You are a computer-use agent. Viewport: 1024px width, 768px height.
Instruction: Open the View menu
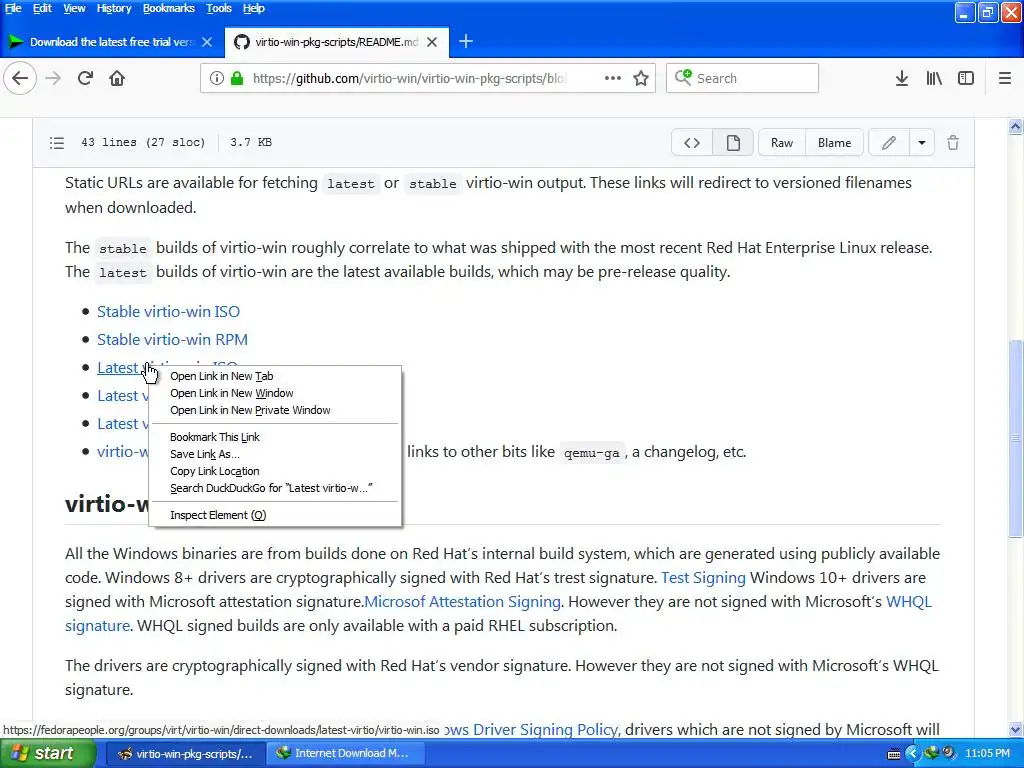pyautogui.click(x=74, y=8)
